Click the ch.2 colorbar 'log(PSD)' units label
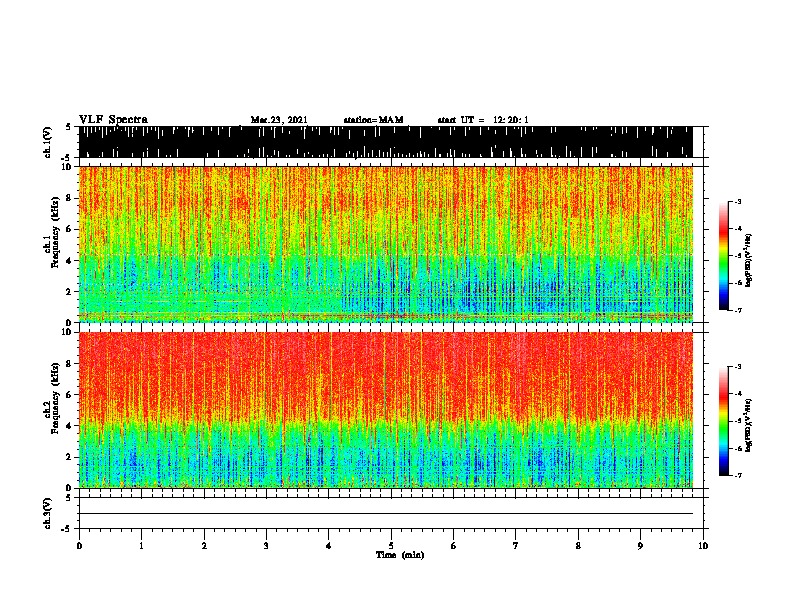This screenshot has height=612, width=792. coord(749,426)
